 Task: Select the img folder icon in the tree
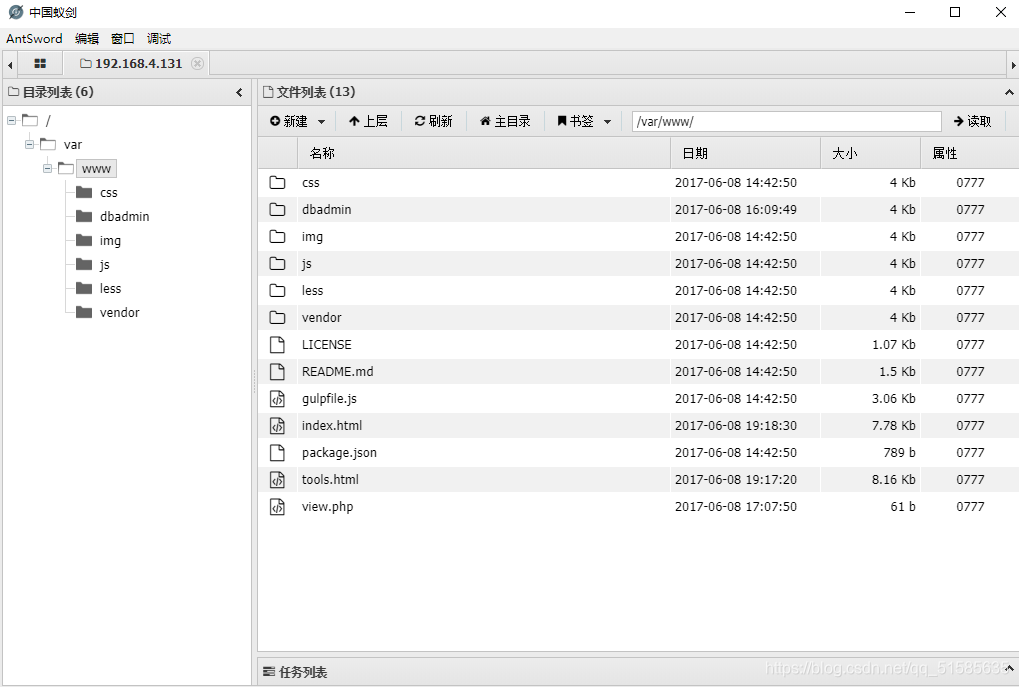coord(84,240)
